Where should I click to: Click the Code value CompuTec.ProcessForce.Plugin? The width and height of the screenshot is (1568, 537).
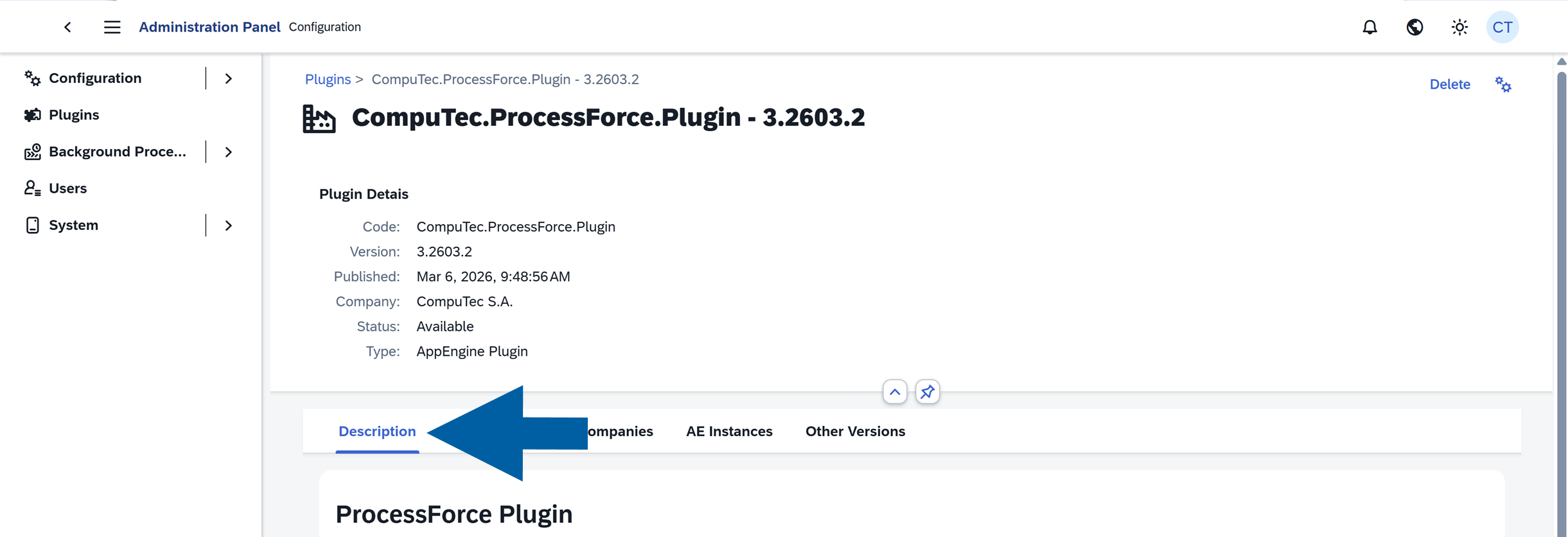click(x=516, y=226)
